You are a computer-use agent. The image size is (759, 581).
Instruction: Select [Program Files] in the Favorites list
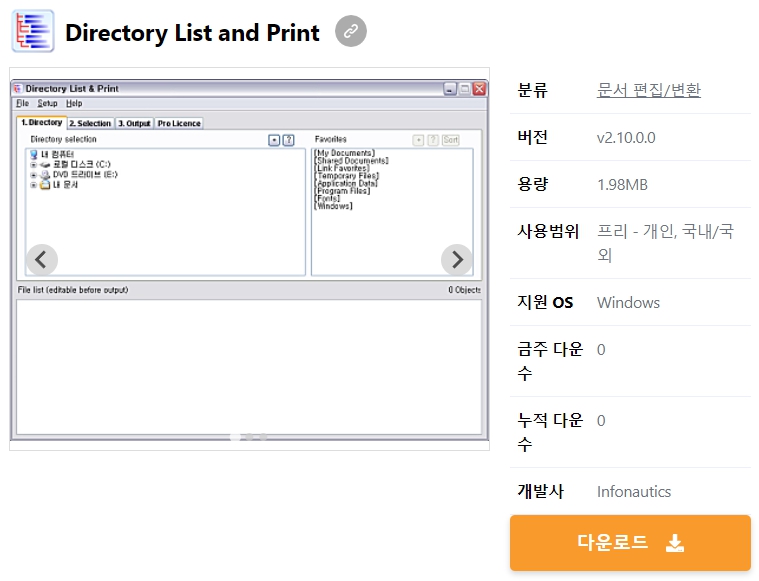point(342,191)
